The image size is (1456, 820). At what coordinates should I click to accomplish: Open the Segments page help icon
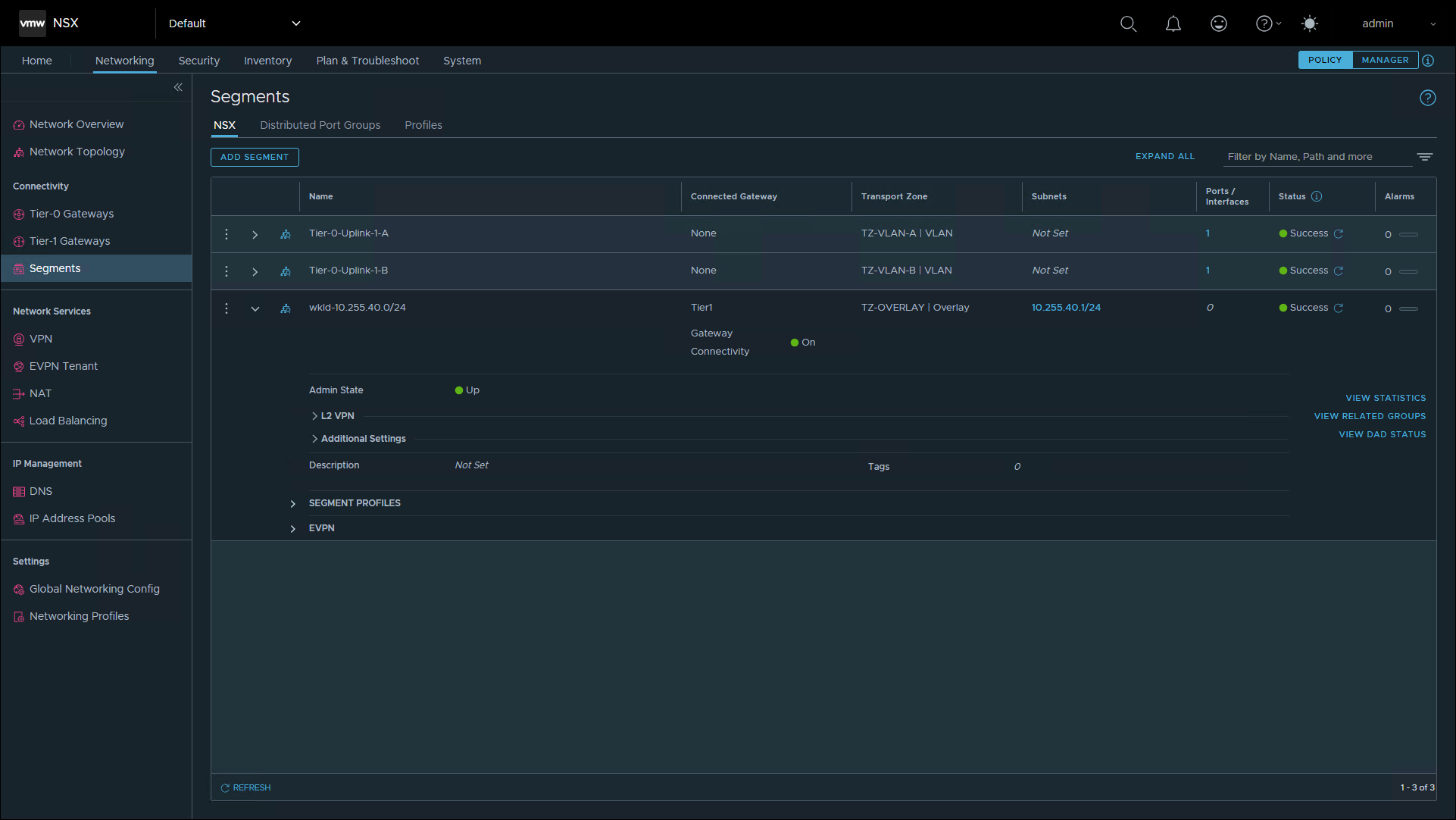[x=1427, y=98]
